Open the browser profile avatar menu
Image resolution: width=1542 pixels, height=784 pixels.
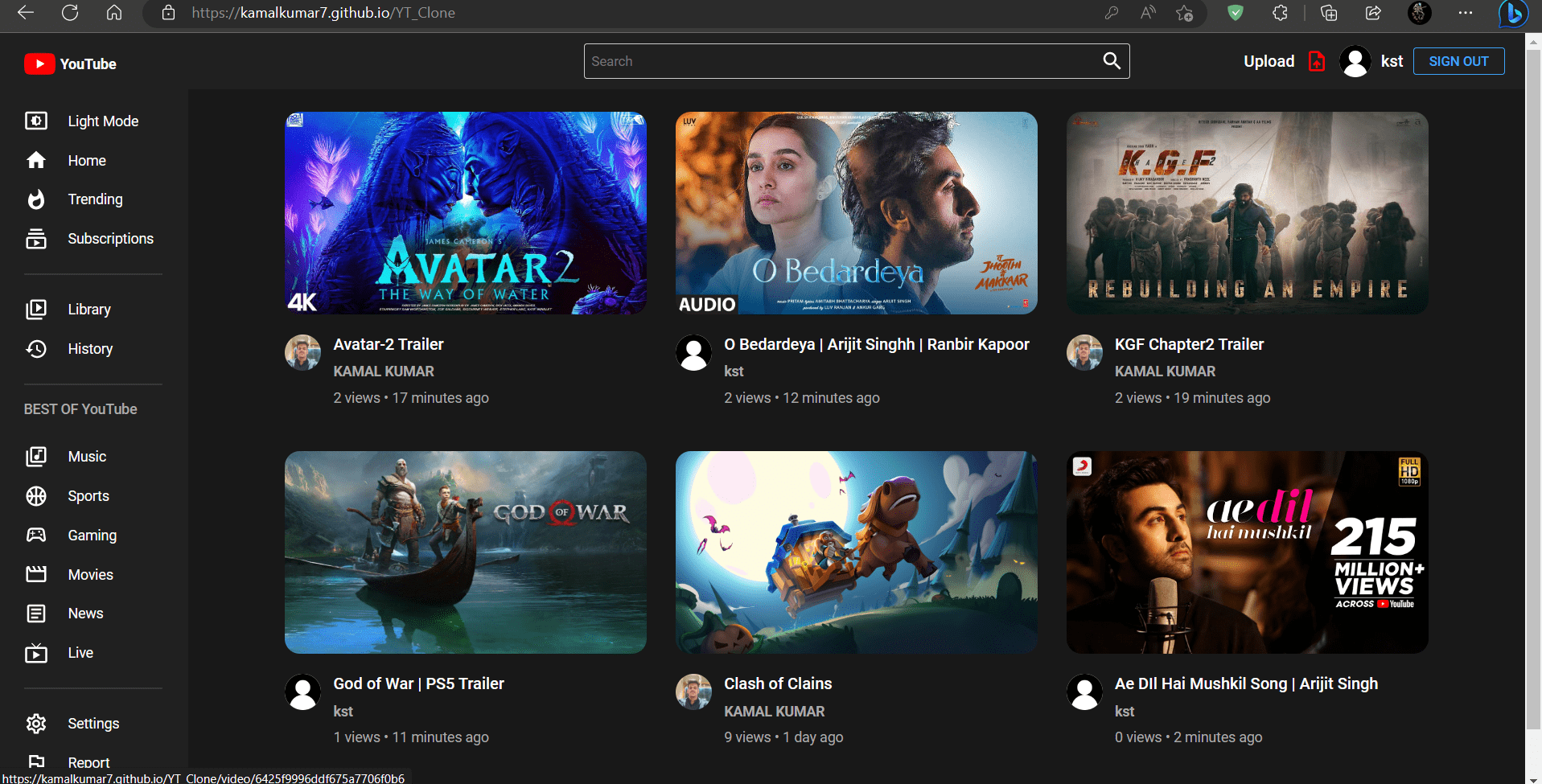tap(1419, 13)
